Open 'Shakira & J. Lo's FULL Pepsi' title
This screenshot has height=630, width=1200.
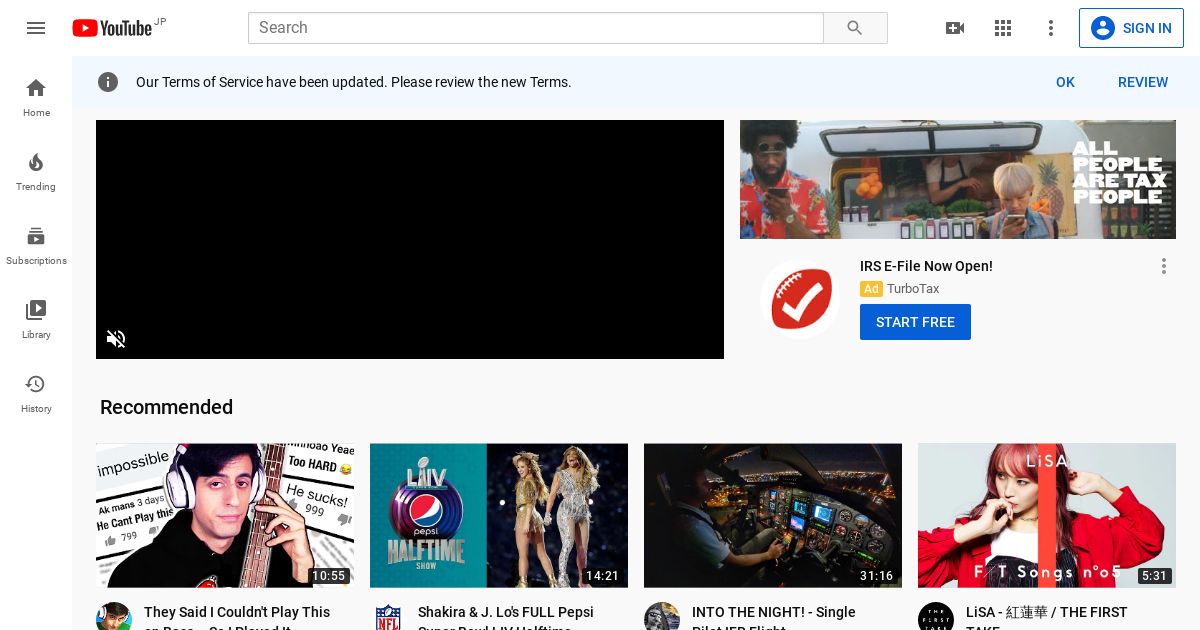506,618
